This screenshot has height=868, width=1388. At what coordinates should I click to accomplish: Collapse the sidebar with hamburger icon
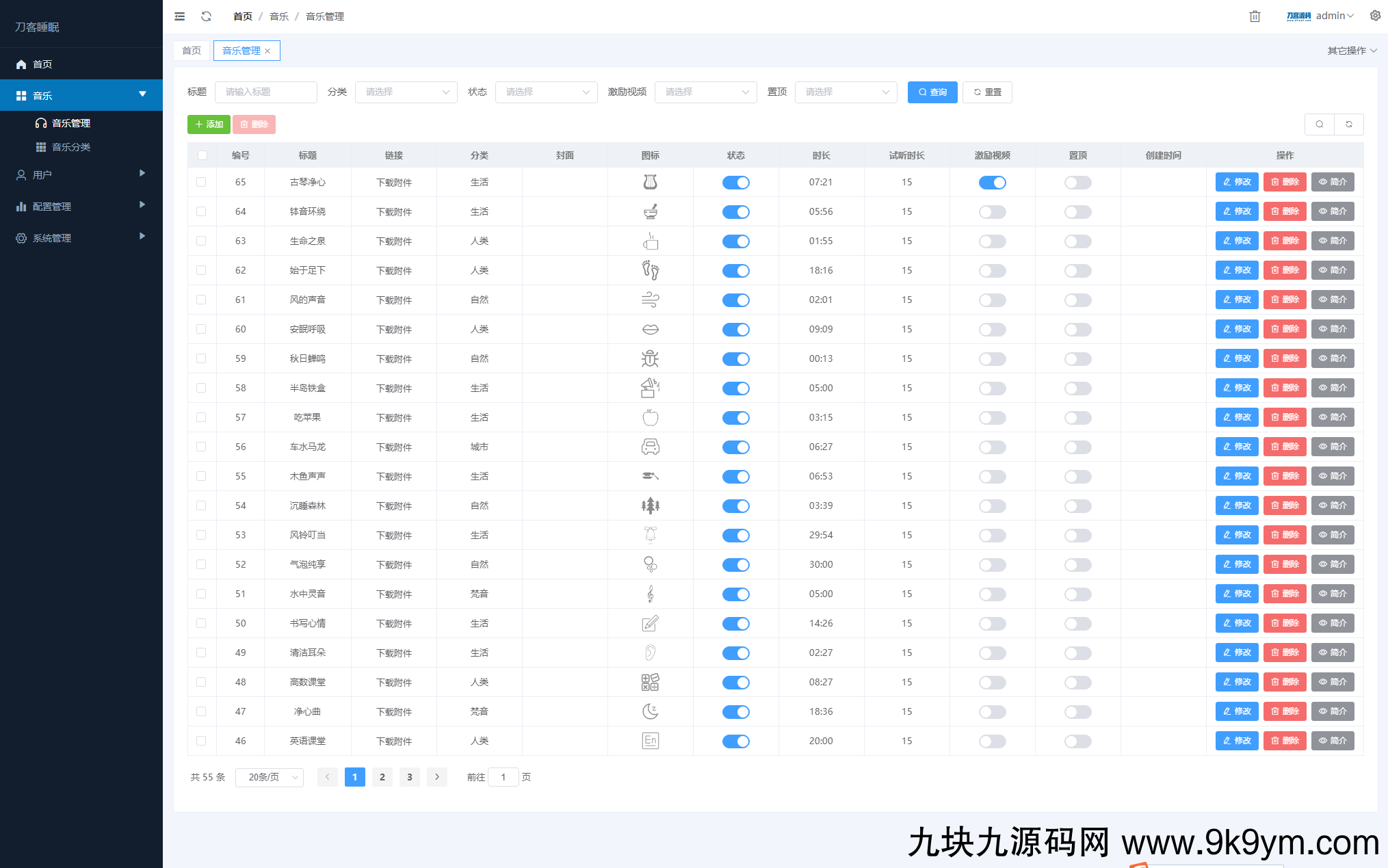179,16
